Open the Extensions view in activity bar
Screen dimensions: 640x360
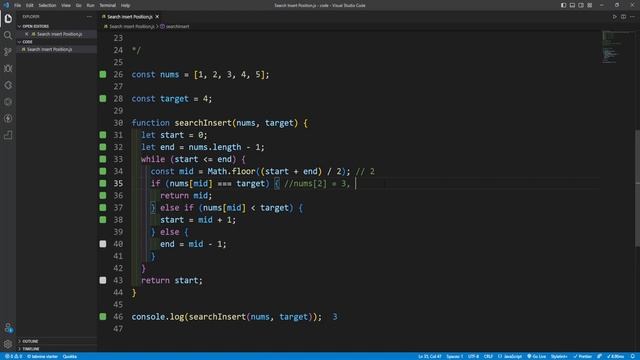tap(8, 85)
